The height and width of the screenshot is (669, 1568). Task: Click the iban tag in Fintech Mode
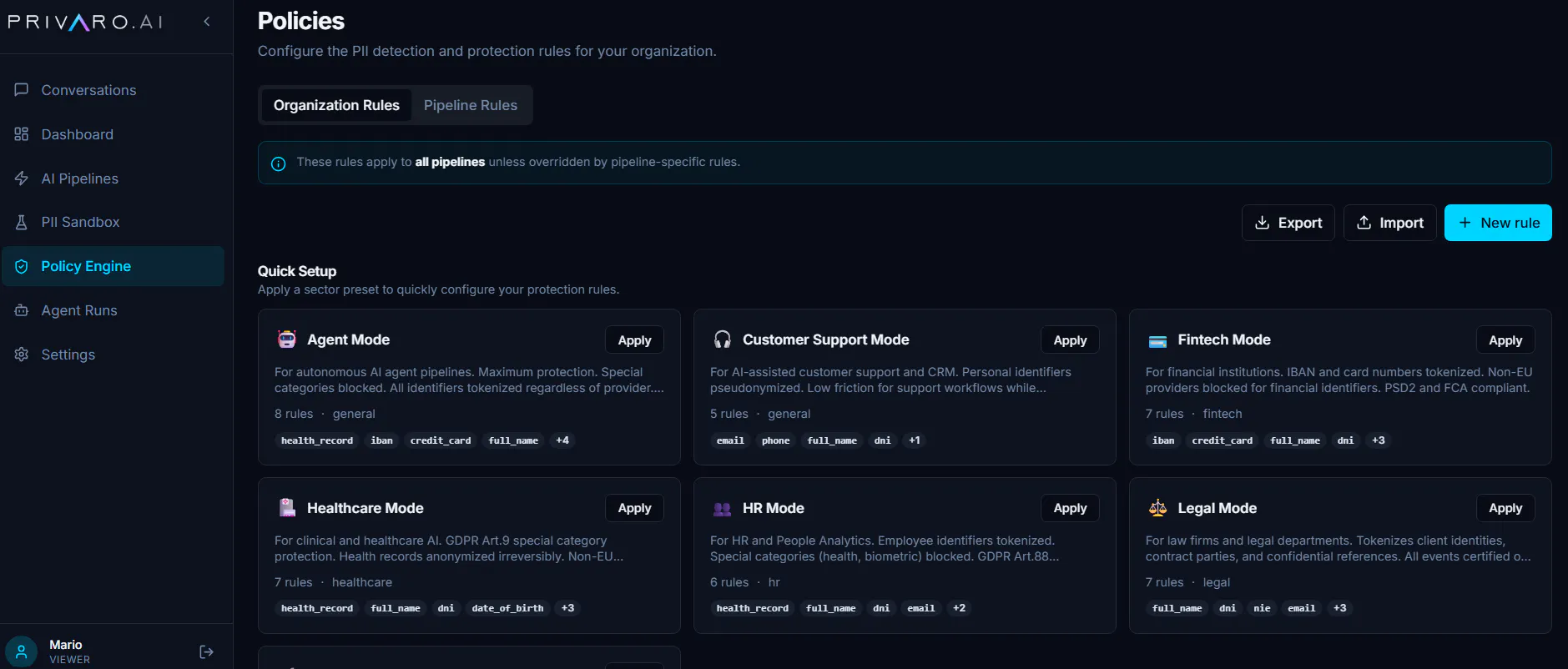pos(1163,440)
